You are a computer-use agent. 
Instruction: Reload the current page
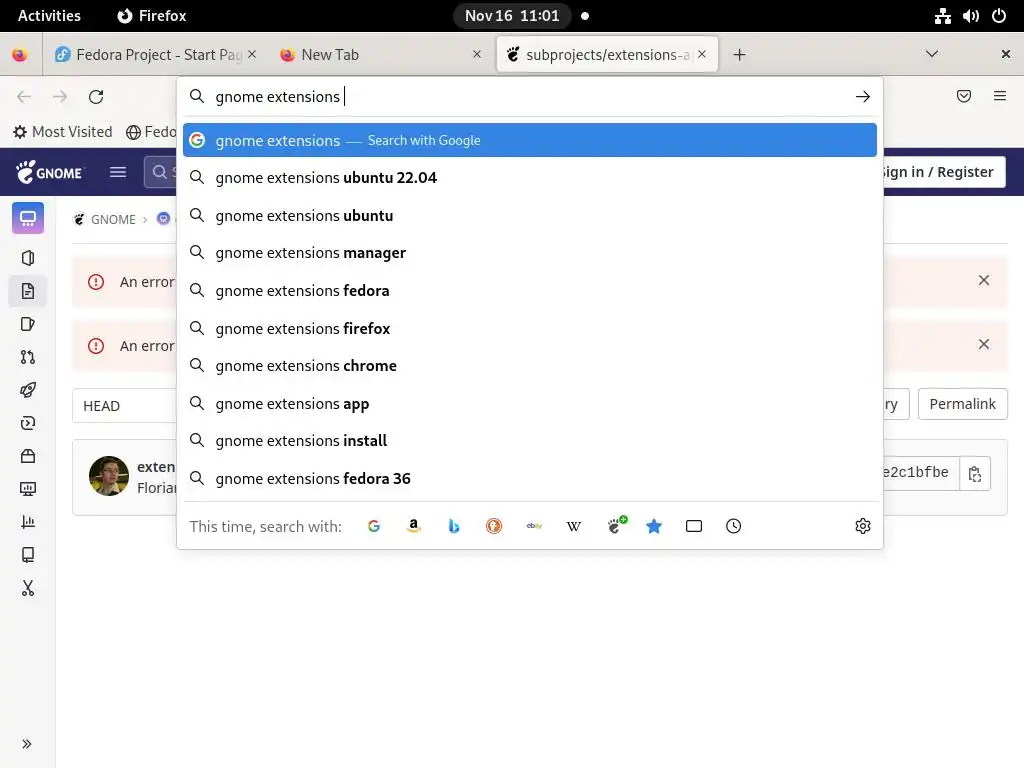click(96, 97)
